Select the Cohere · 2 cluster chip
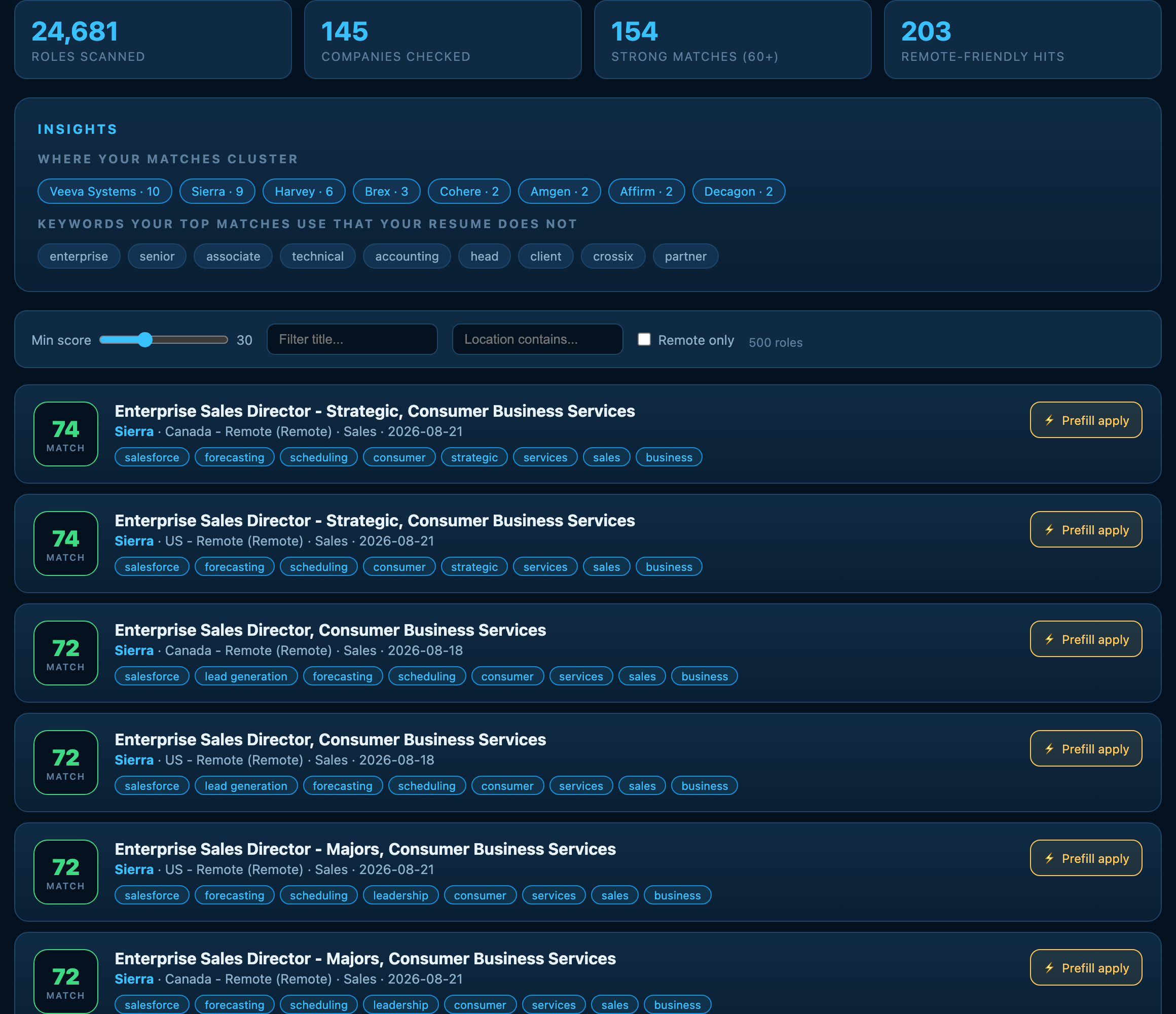Screen dimensions: 1176x1014 click(x=469, y=191)
